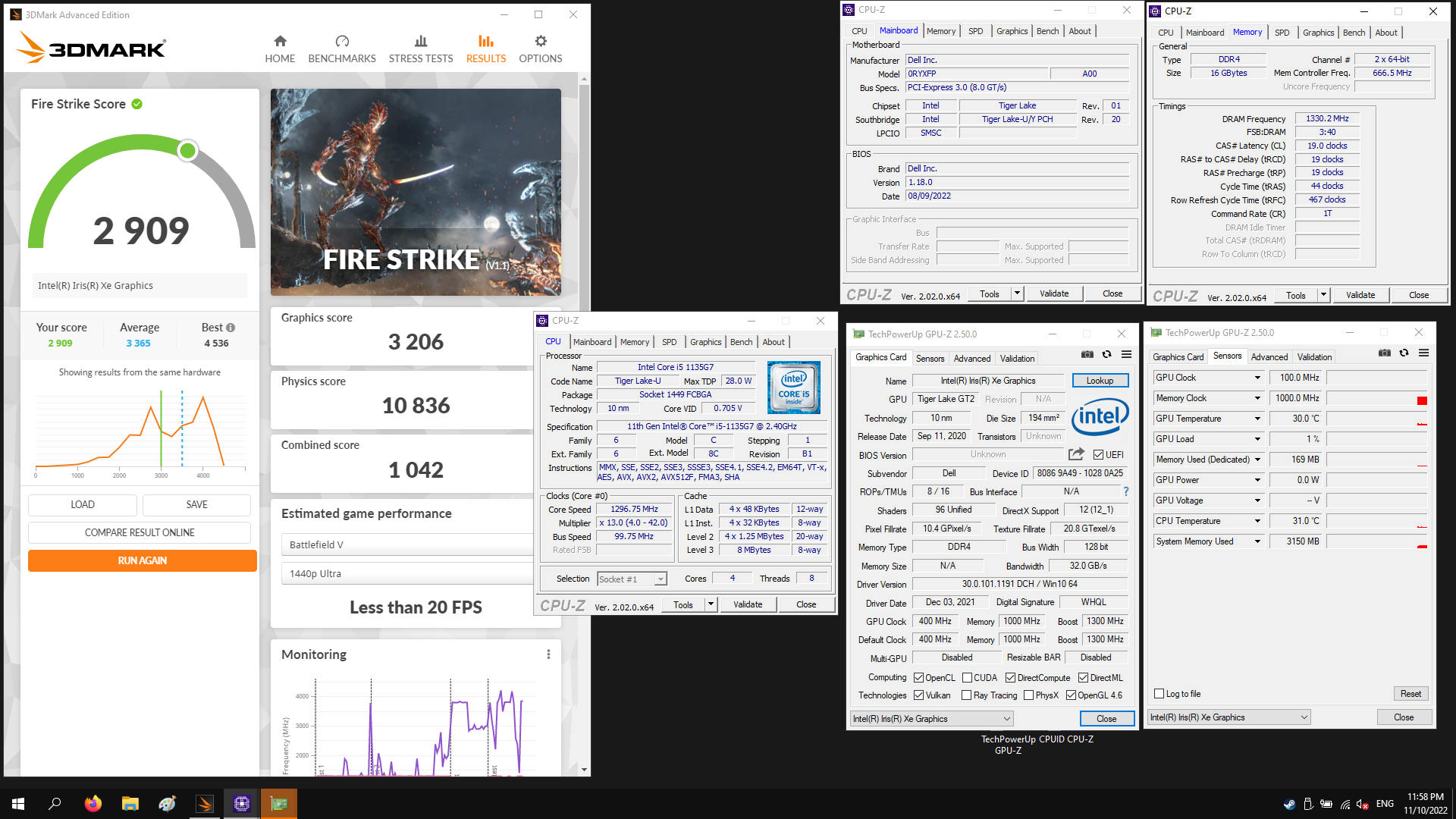Toggle the OpenCL checkbox
The width and height of the screenshot is (1456, 819).
click(918, 677)
